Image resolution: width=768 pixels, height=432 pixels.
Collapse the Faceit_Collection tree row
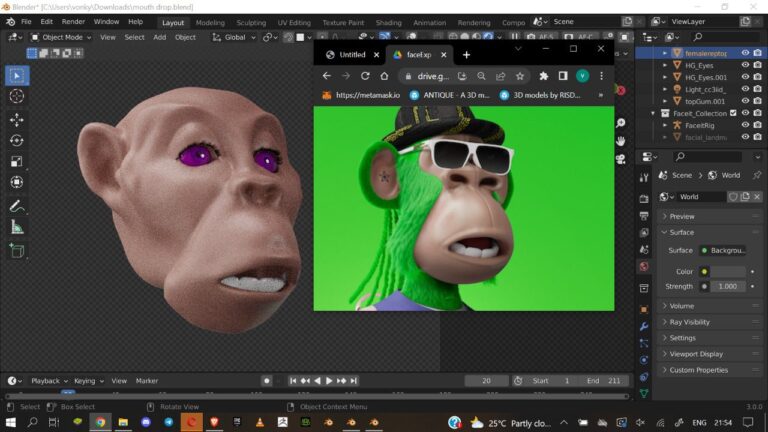click(x=653, y=113)
